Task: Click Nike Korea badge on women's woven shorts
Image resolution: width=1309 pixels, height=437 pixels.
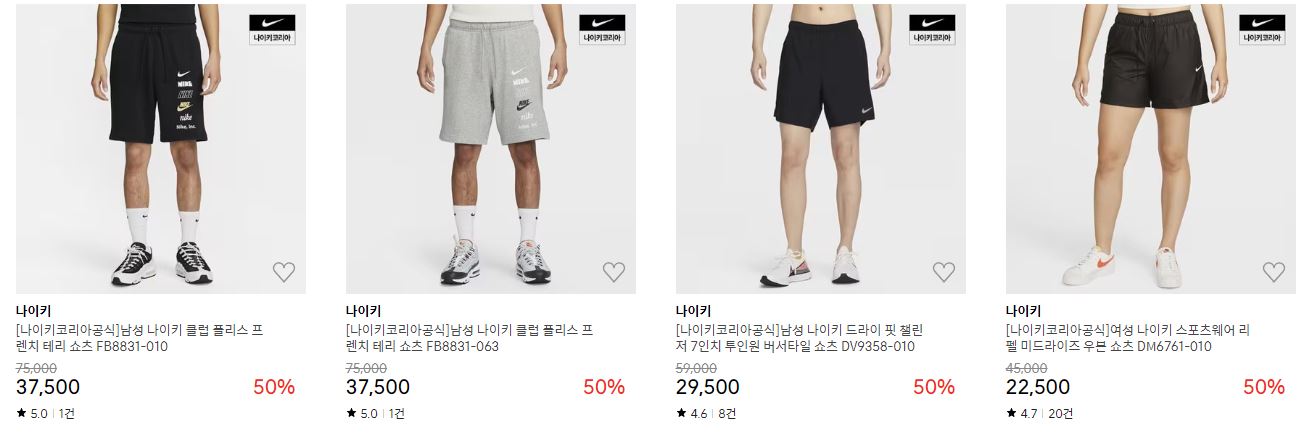Action: tap(1262, 30)
